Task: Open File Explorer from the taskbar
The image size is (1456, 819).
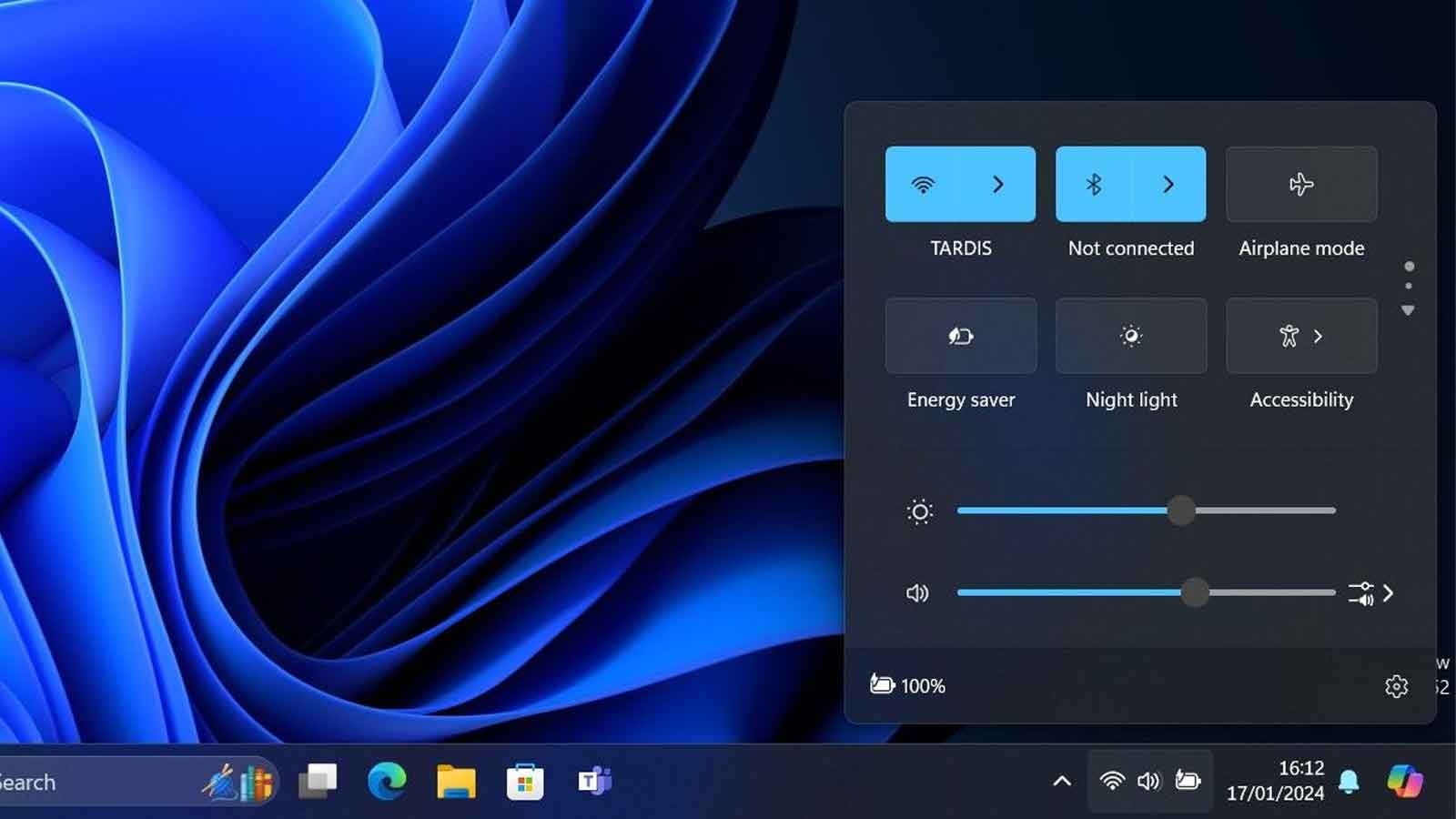Action: pyautogui.click(x=455, y=781)
